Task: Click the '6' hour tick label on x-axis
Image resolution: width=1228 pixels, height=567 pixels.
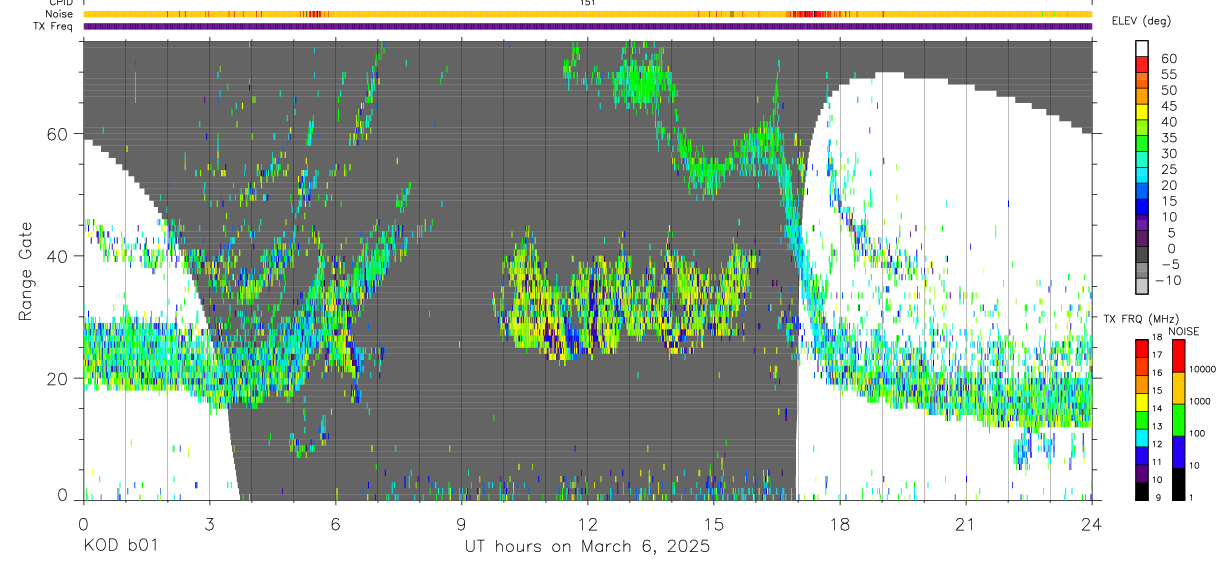Action: point(335,524)
